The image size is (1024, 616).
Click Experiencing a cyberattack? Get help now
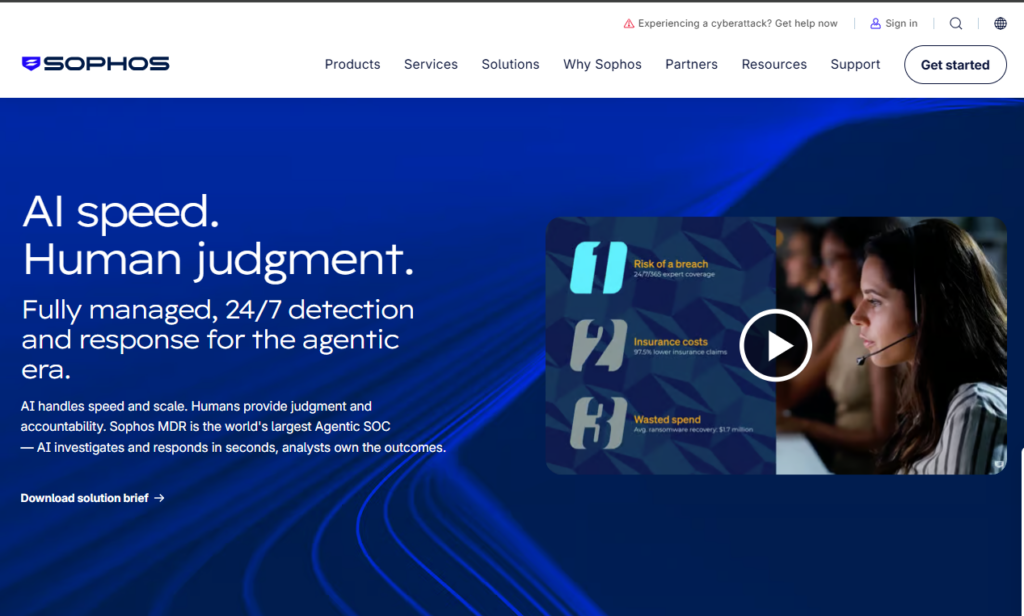click(737, 24)
